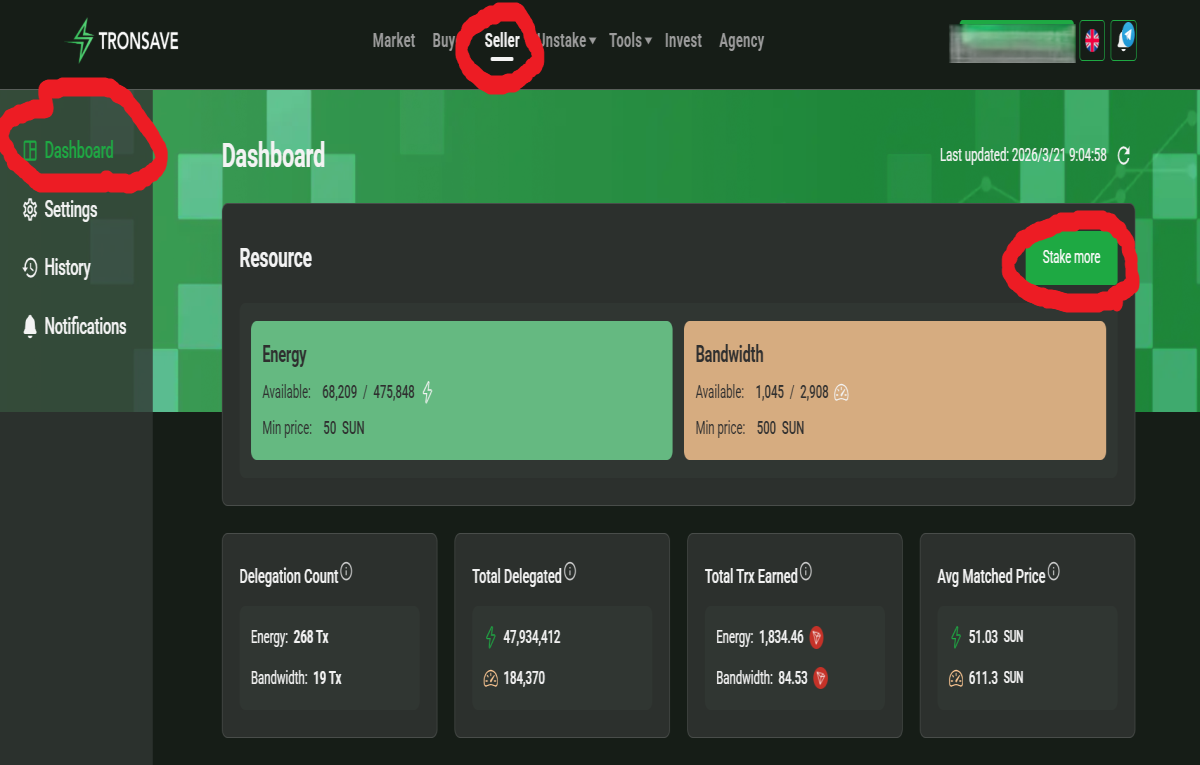Click the Bandwidth min price 500 SUN
Screen dimensions: 1200x765
[779, 428]
